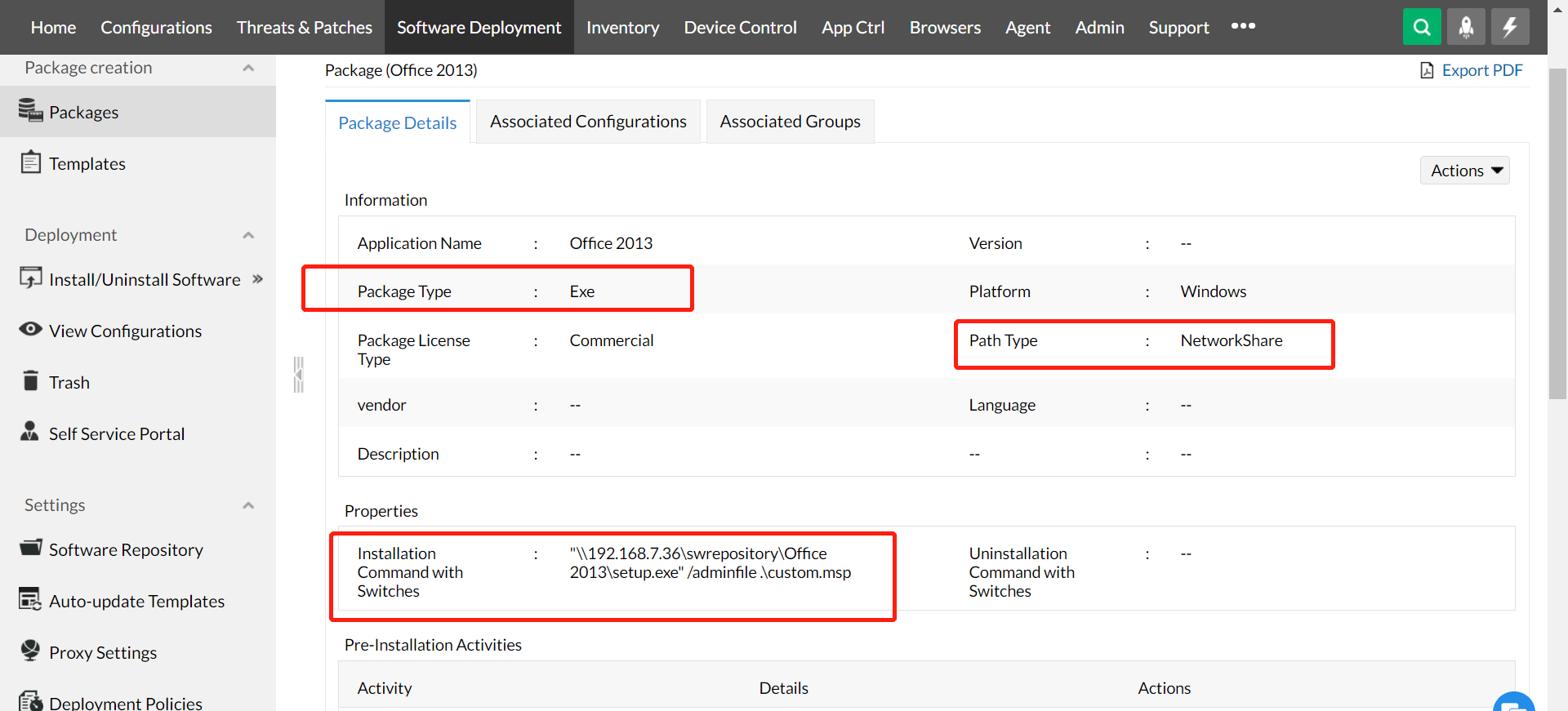Screen dimensions: 1568x711
Task: Click the NetworkShare path type value
Action: tap(1232, 340)
